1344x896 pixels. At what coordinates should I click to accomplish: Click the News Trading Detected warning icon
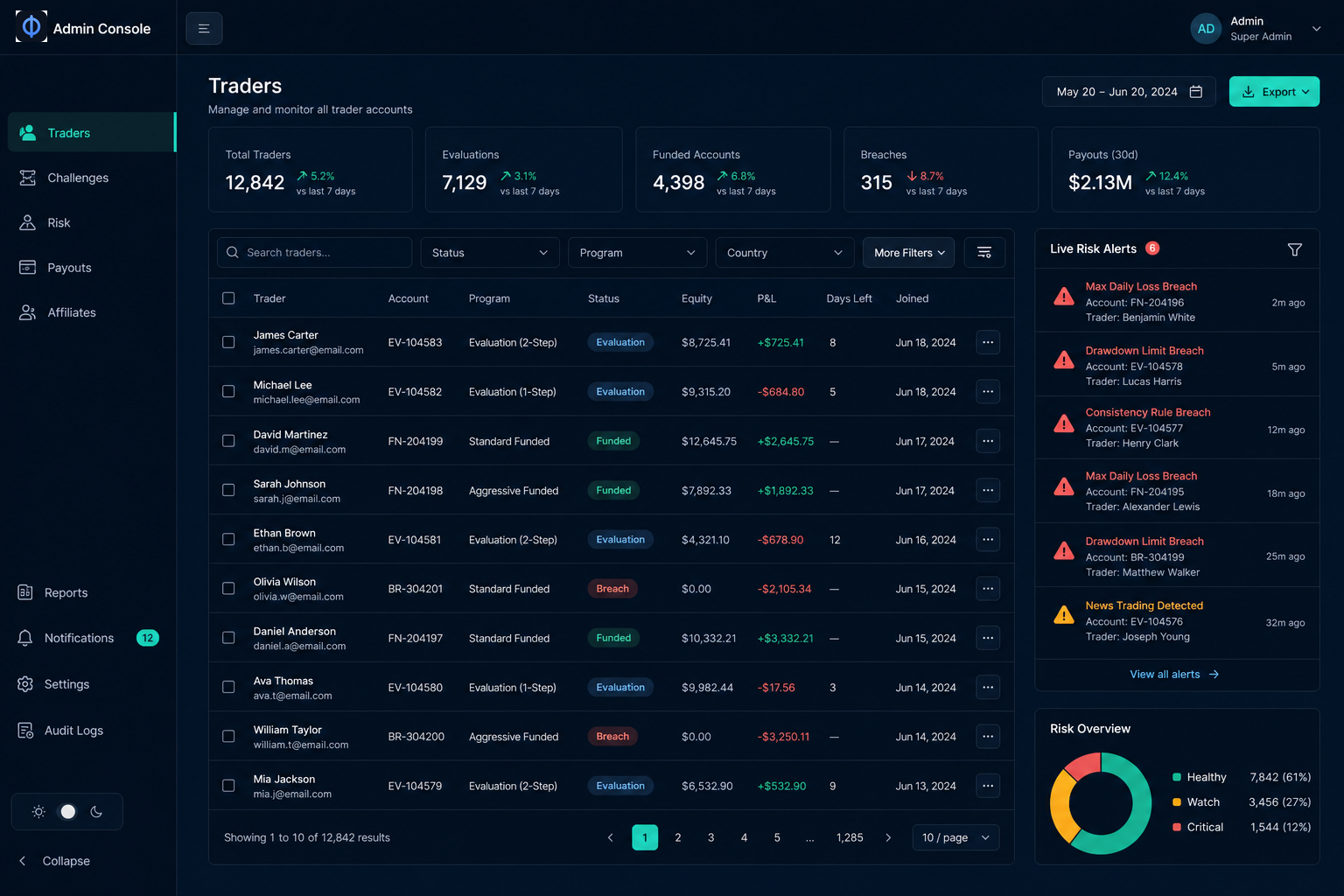pyautogui.click(x=1064, y=615)
